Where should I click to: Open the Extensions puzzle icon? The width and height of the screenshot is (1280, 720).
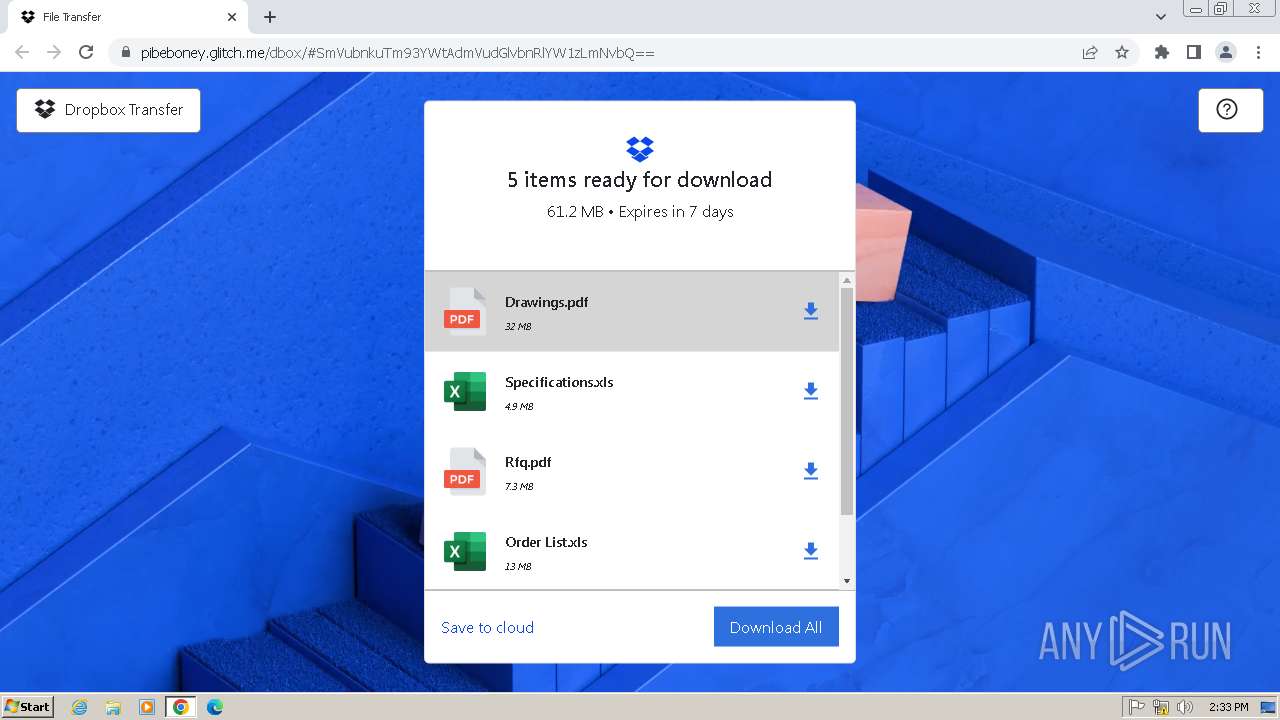pyautogui.click(x=1162, y=52)
